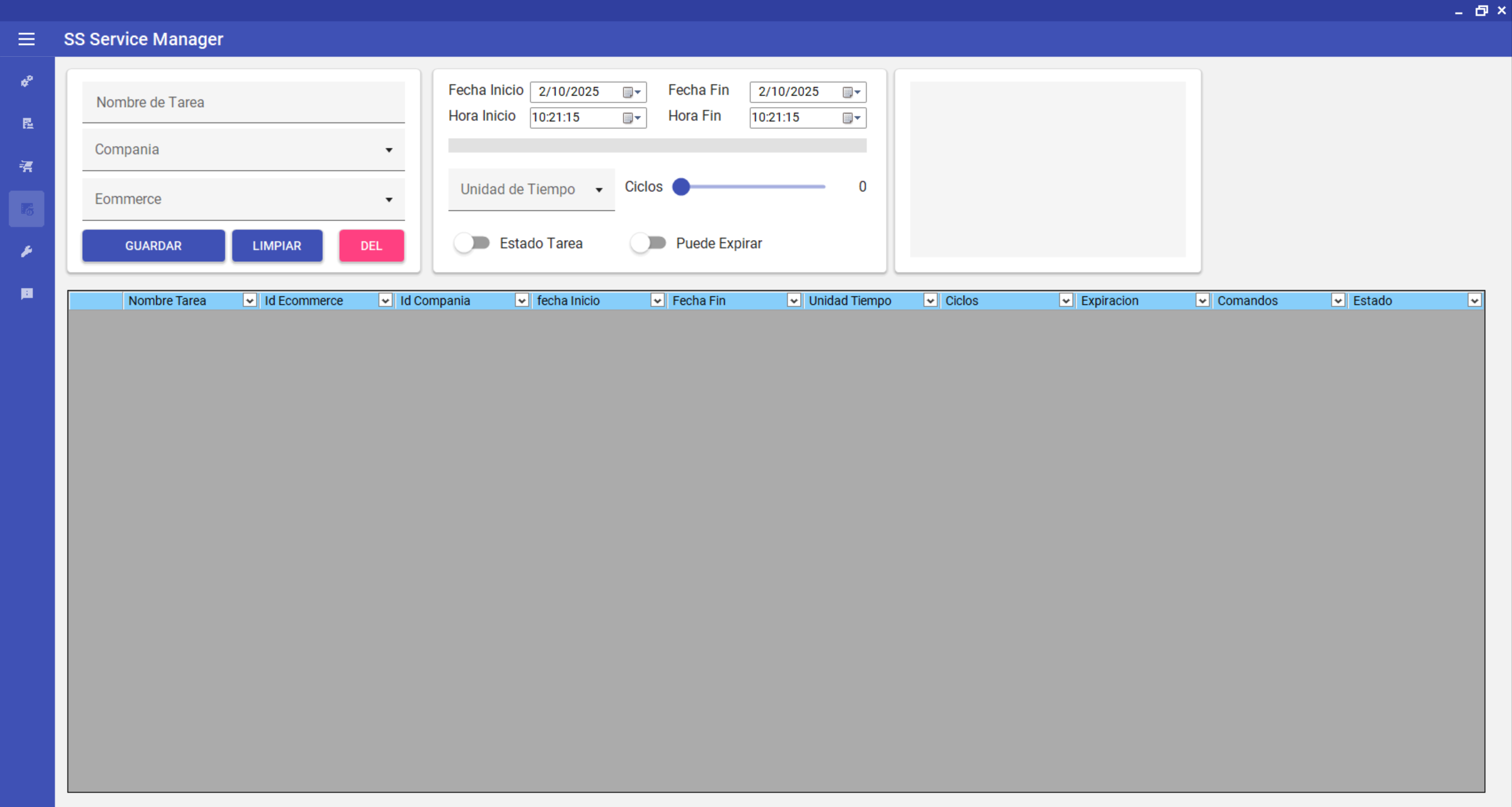
Task: Click the Ciclos slider handle
Action: pyautogui.click(x=681, y=187)
